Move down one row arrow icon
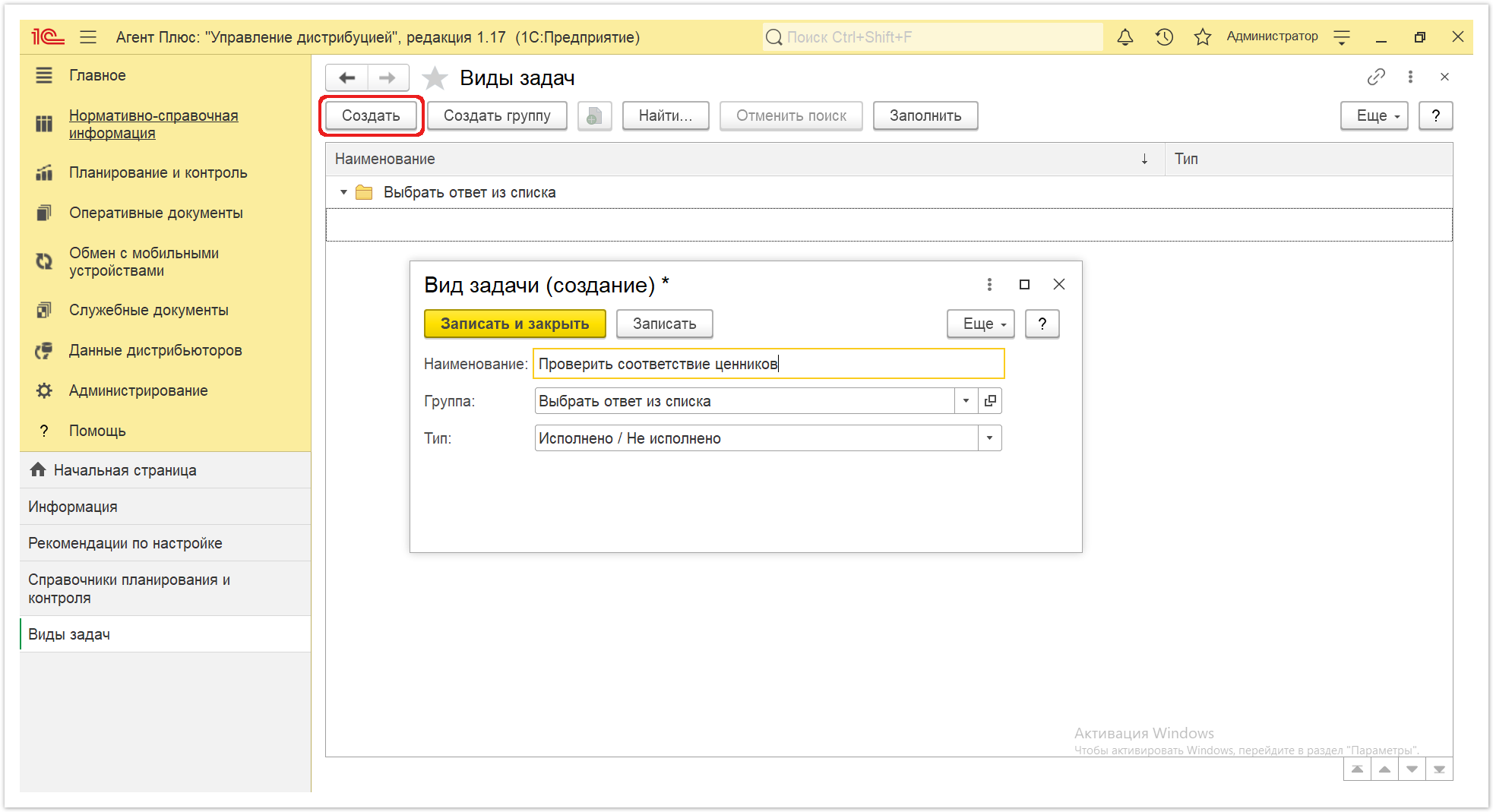The image size is (1493, 812). [1412, 769]
